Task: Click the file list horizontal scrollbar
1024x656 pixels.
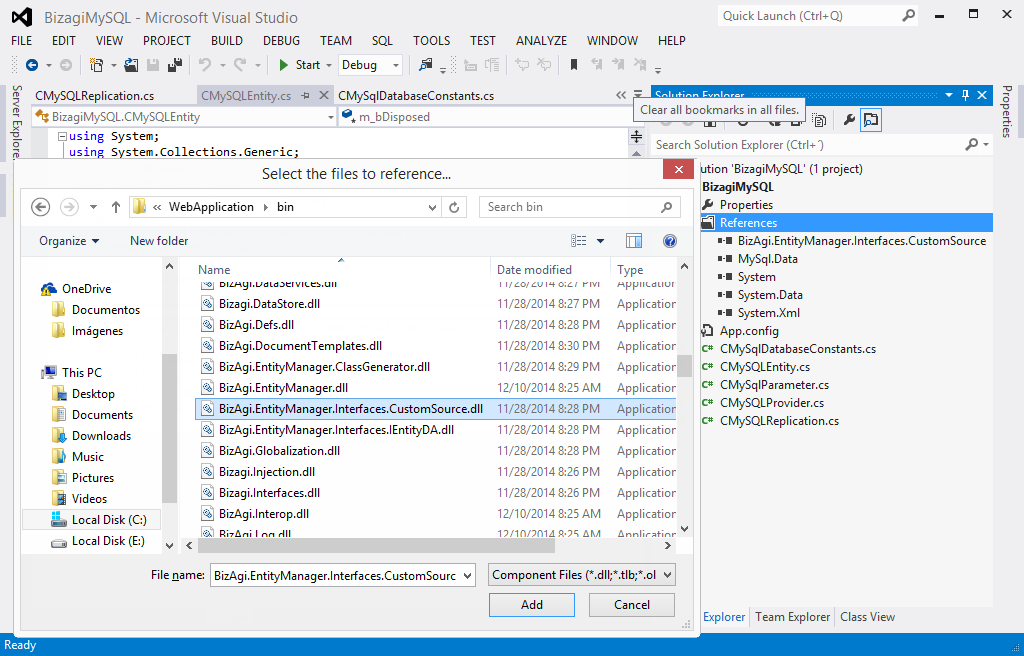Action: [376, 545]
